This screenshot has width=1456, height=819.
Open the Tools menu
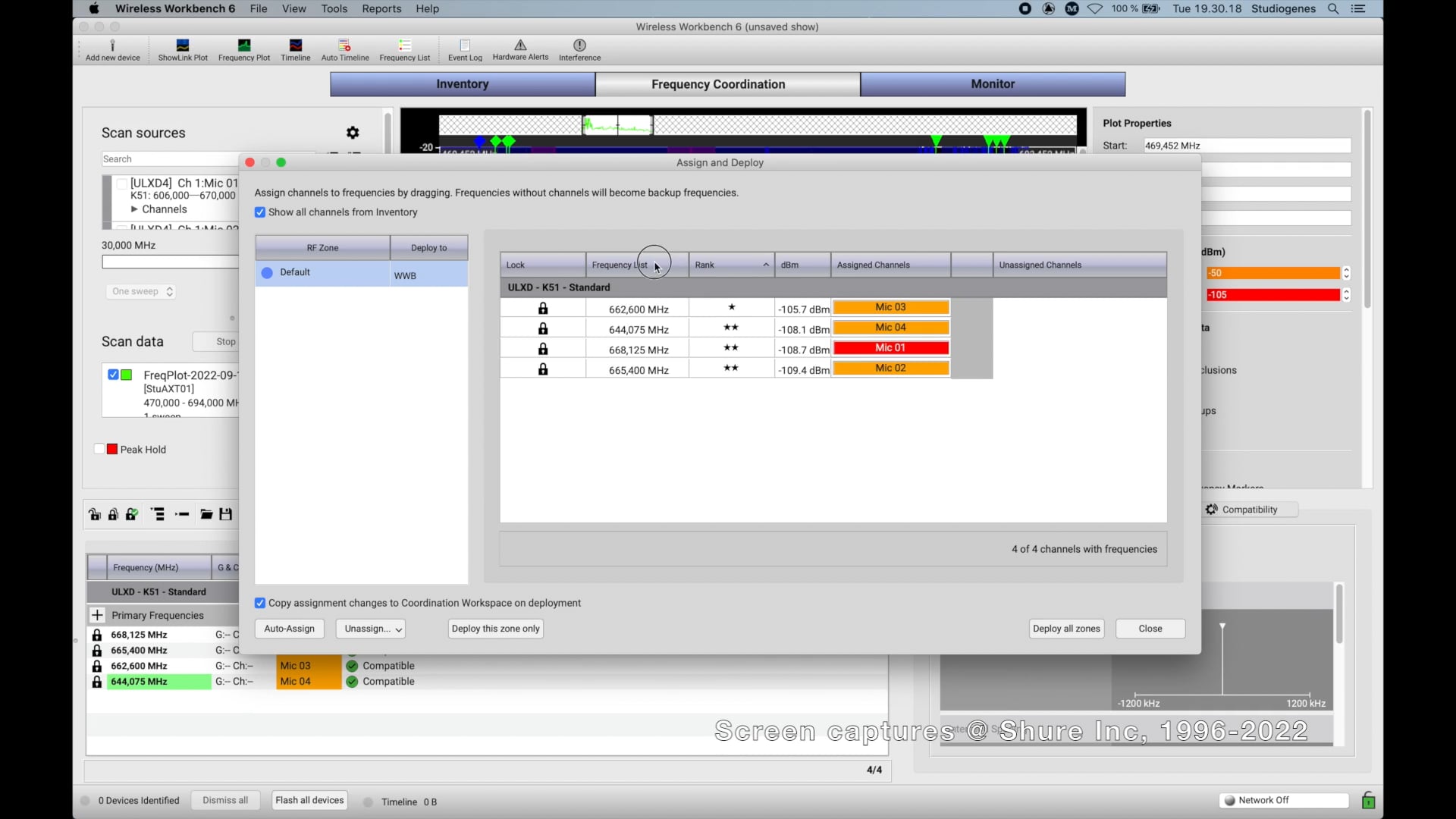click(334, 8)
